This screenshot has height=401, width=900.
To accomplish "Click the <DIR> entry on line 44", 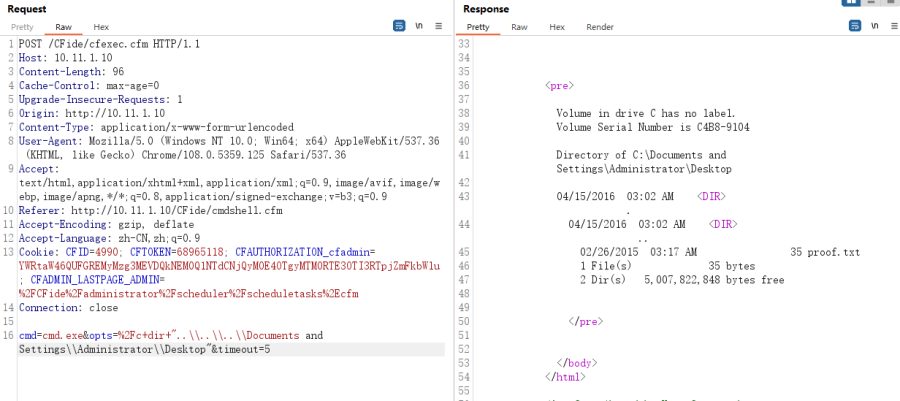I will [x=723, y=224].
